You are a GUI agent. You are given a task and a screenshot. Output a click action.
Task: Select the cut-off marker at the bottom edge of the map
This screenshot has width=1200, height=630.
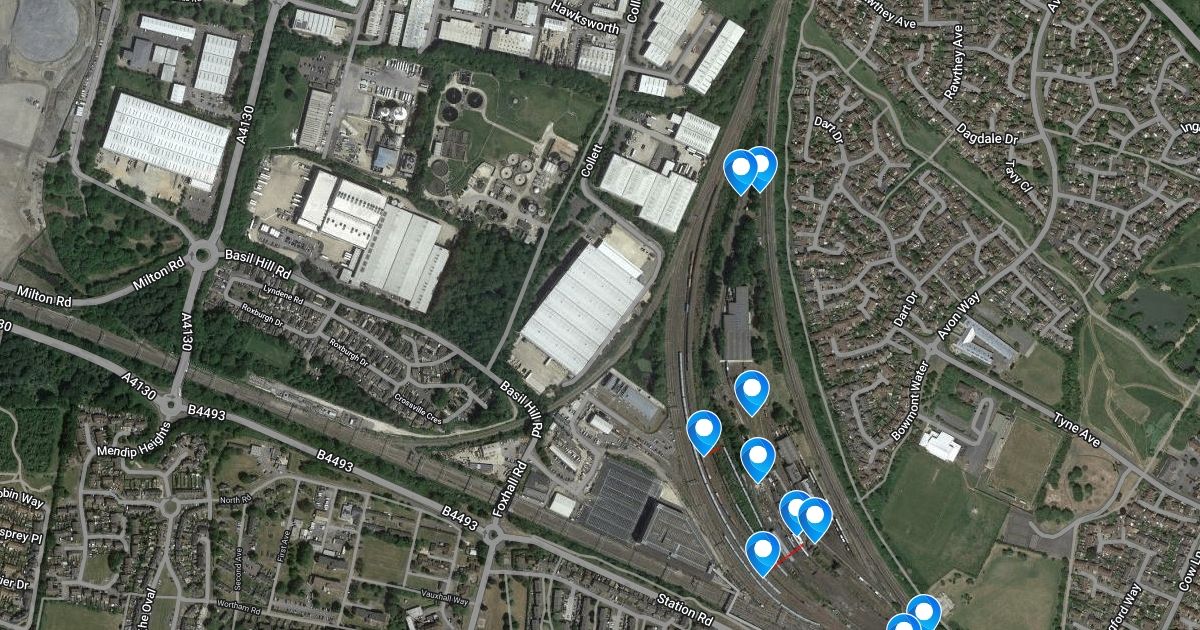pyautogui.click(x=903, y=623)
